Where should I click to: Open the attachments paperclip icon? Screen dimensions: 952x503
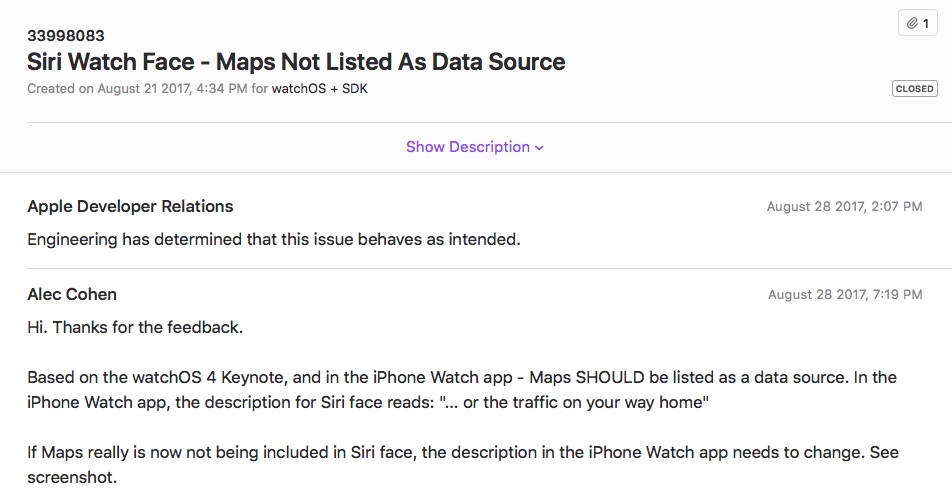pos(912,24)
